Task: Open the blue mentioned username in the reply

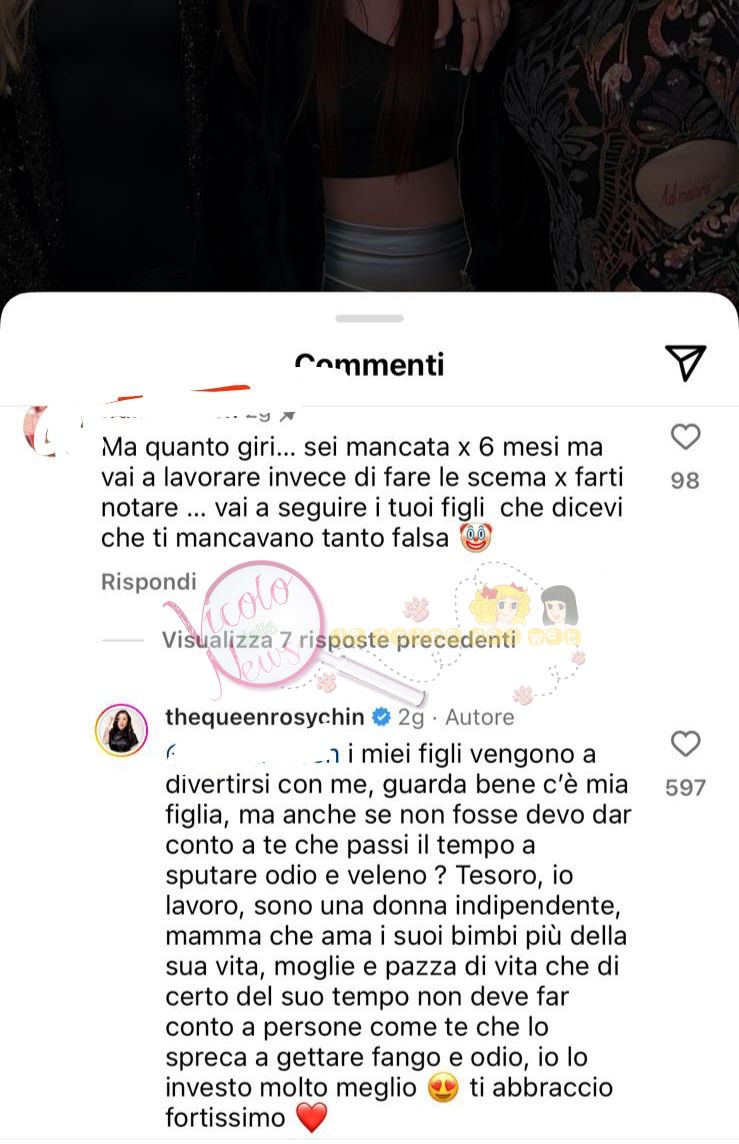Action: (252, 754)
